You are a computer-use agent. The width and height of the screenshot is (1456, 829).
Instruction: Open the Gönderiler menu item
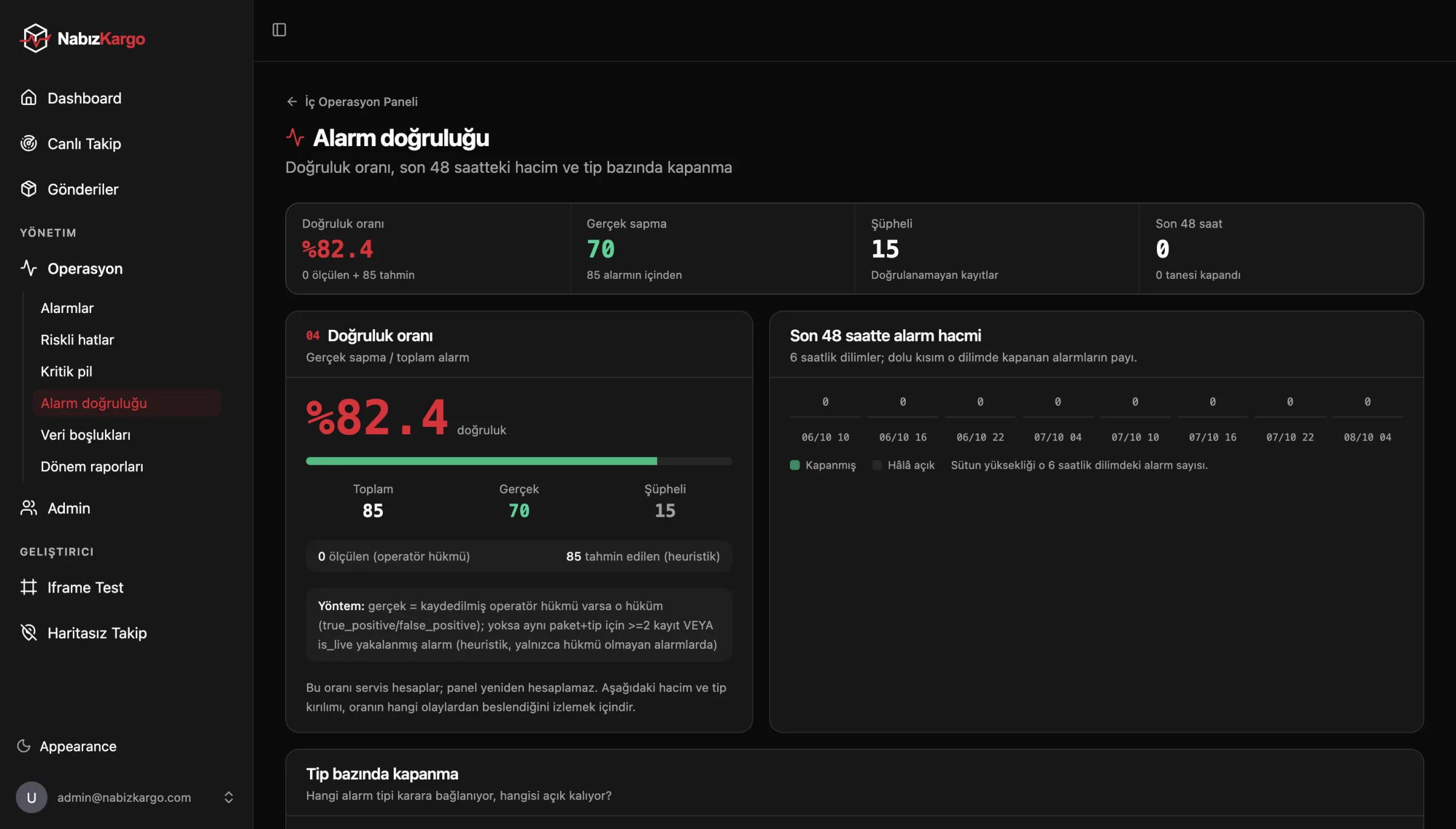click(126, 189)
